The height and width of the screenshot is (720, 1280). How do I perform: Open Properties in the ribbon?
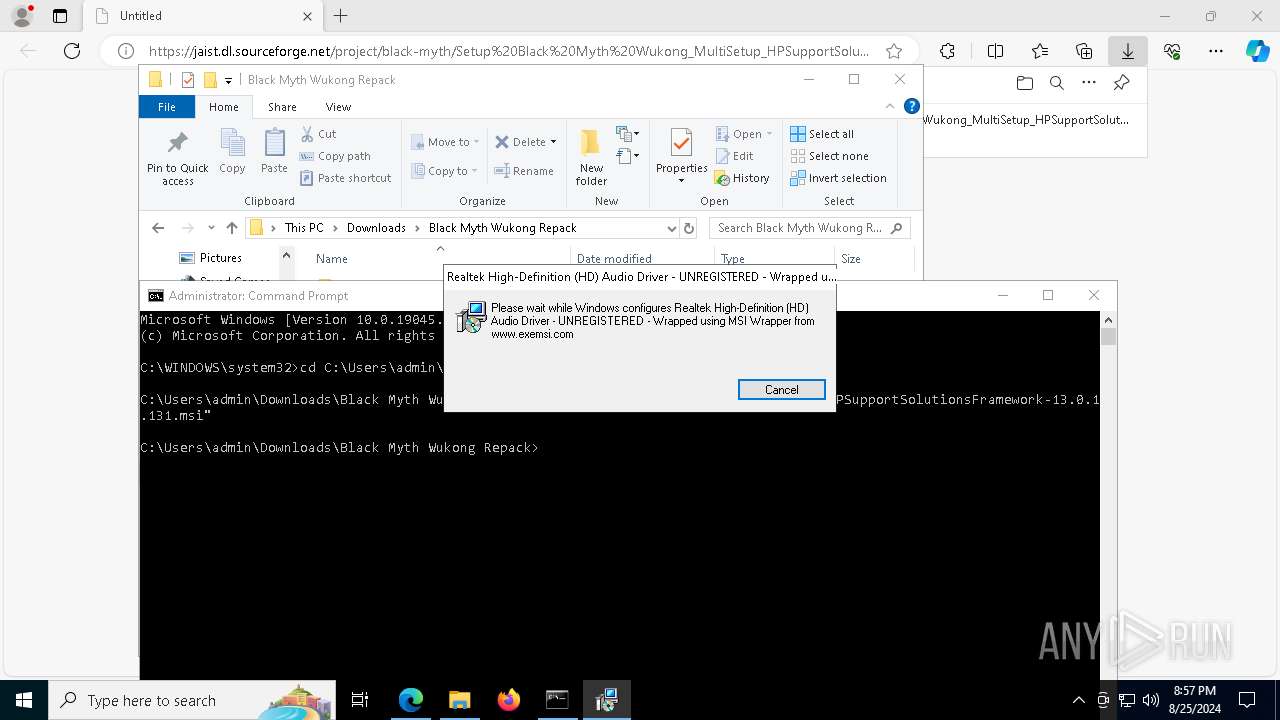(x=682, y=156)
